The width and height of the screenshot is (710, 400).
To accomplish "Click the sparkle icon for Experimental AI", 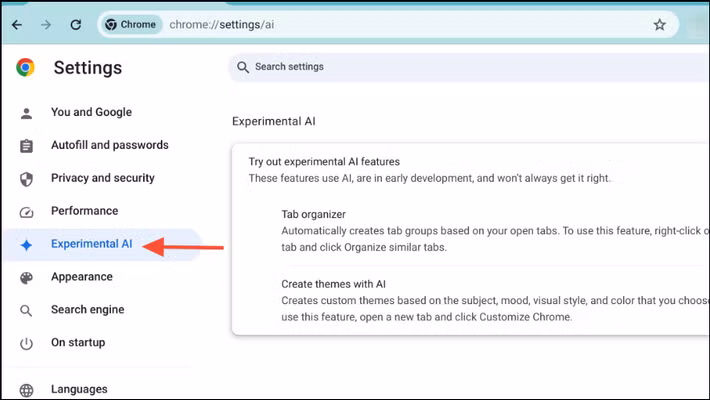I will tap(26, 245).
